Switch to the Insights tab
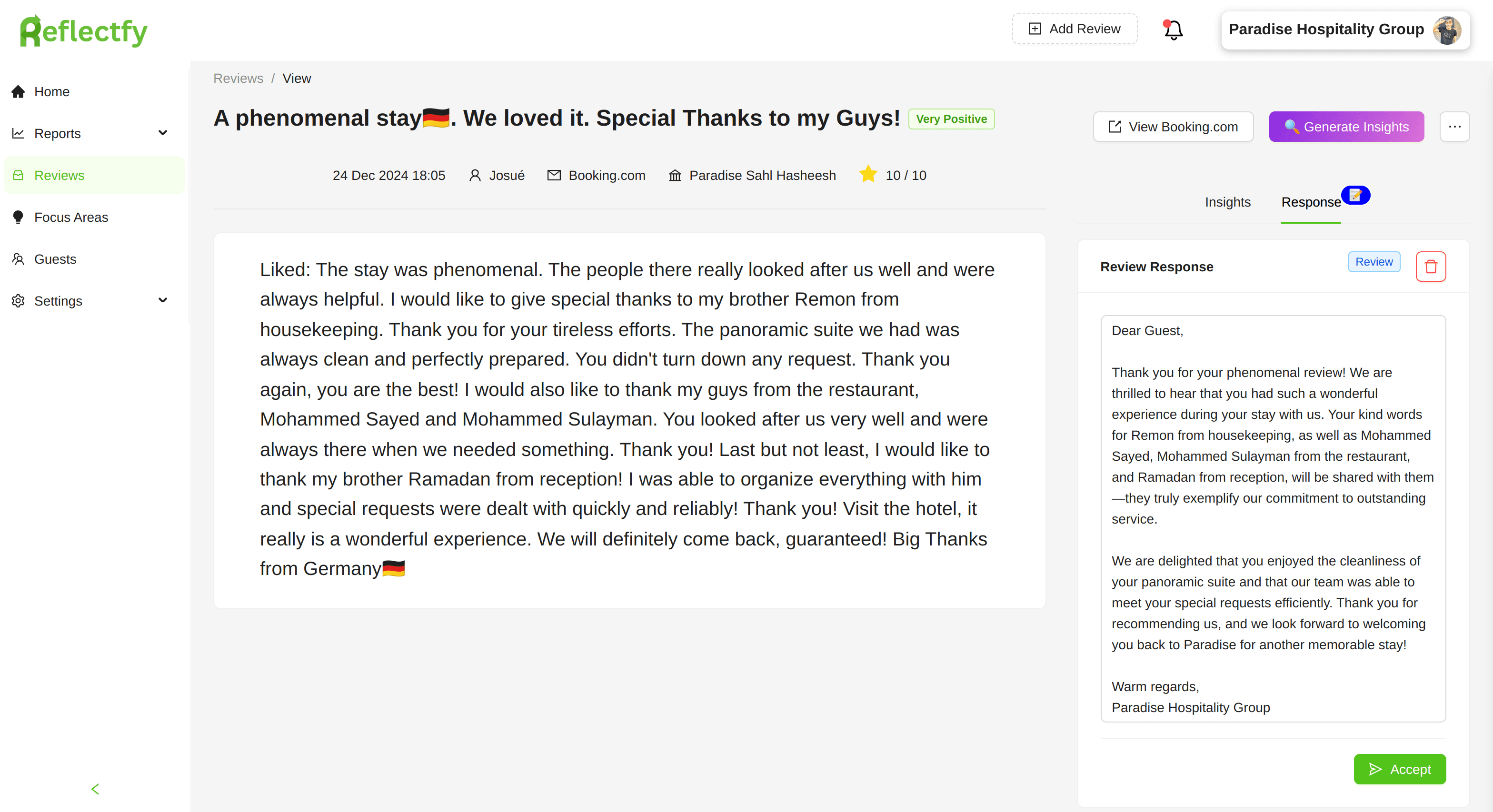Image resolution: width=1493 pixels, height=812 pixels. tap(1227, 202)
